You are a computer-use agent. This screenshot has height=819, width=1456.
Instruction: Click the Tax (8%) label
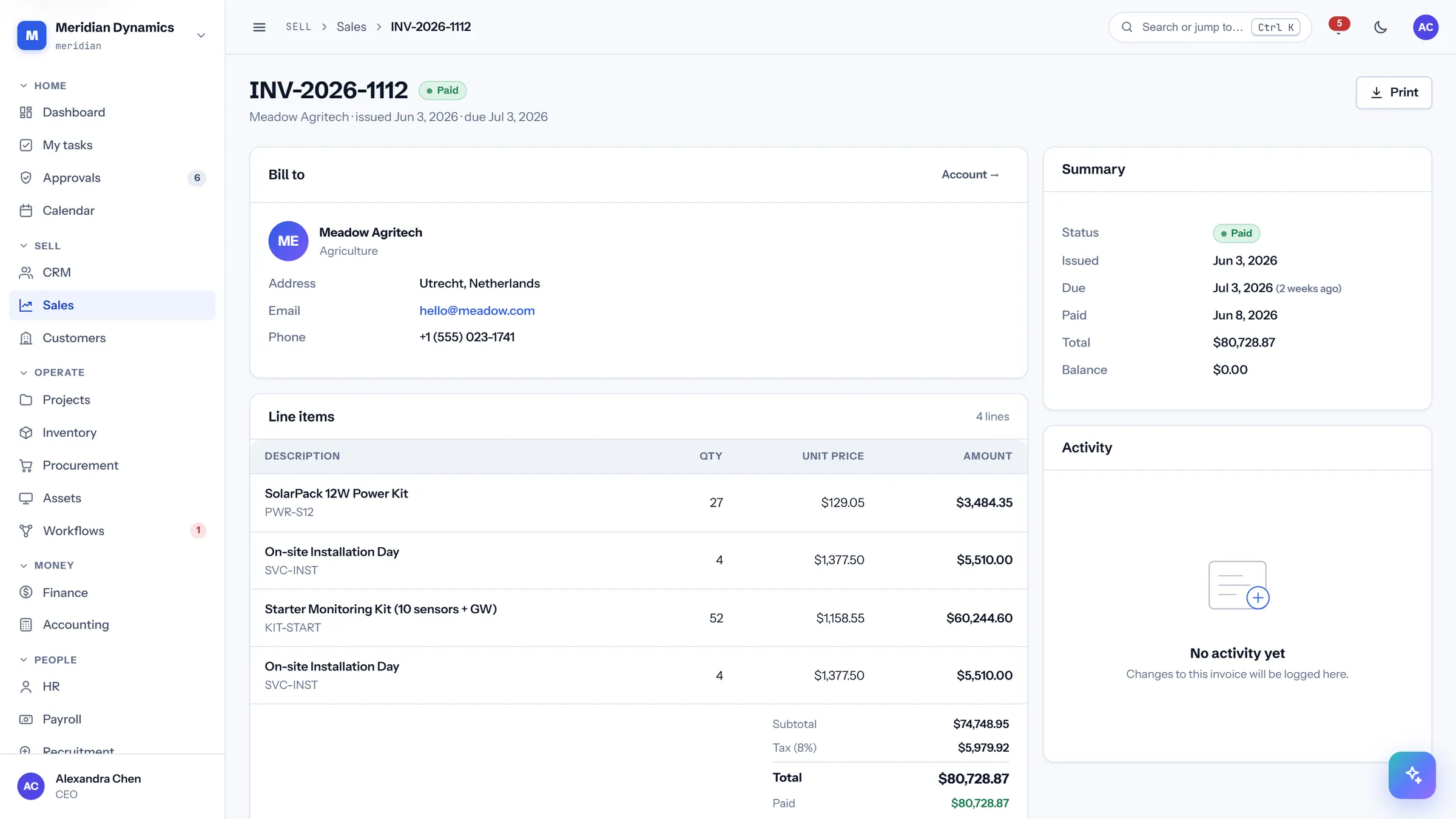click(x=794, y=747)
